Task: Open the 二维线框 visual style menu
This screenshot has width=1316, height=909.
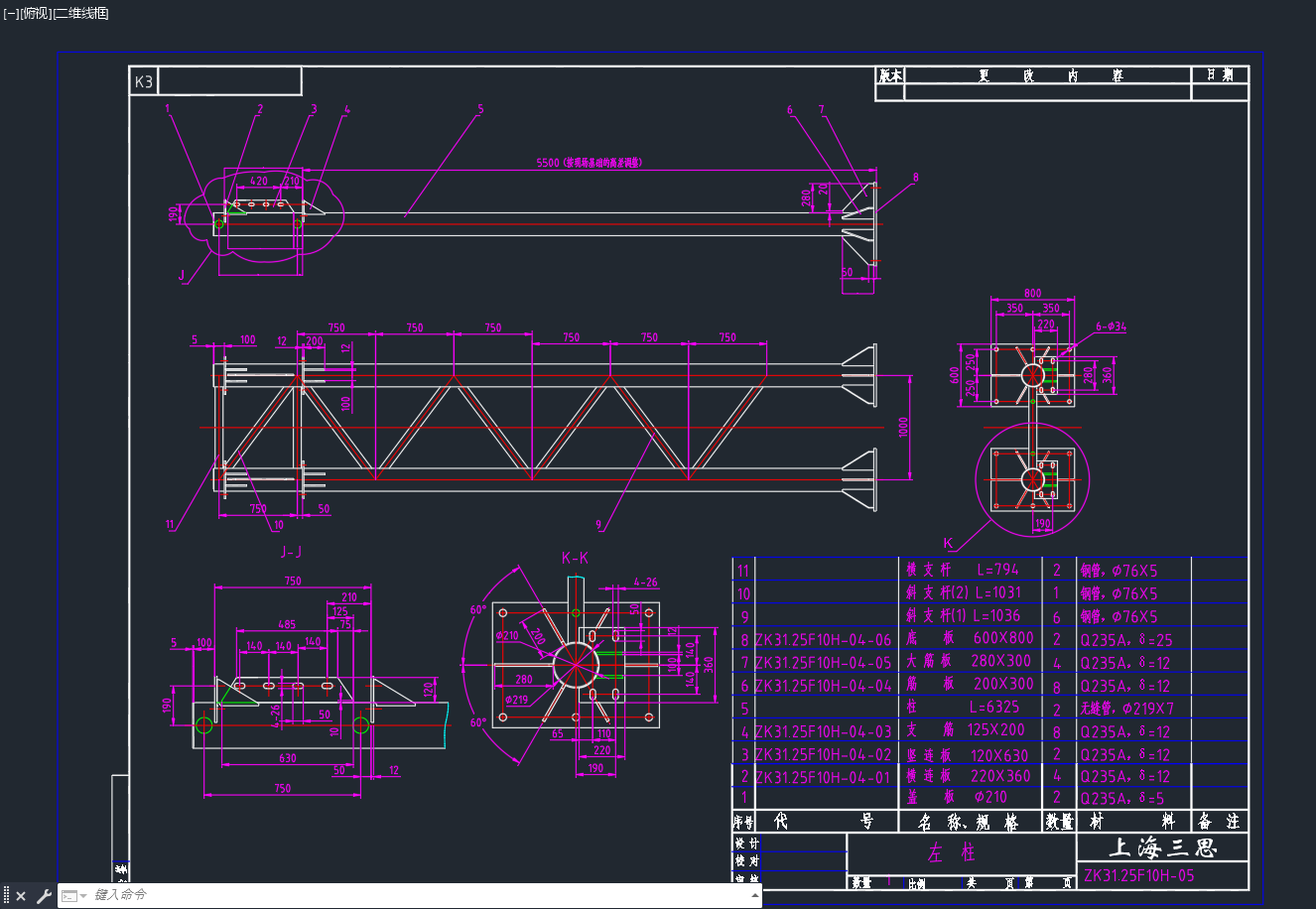Action: (x=81, y=13)
